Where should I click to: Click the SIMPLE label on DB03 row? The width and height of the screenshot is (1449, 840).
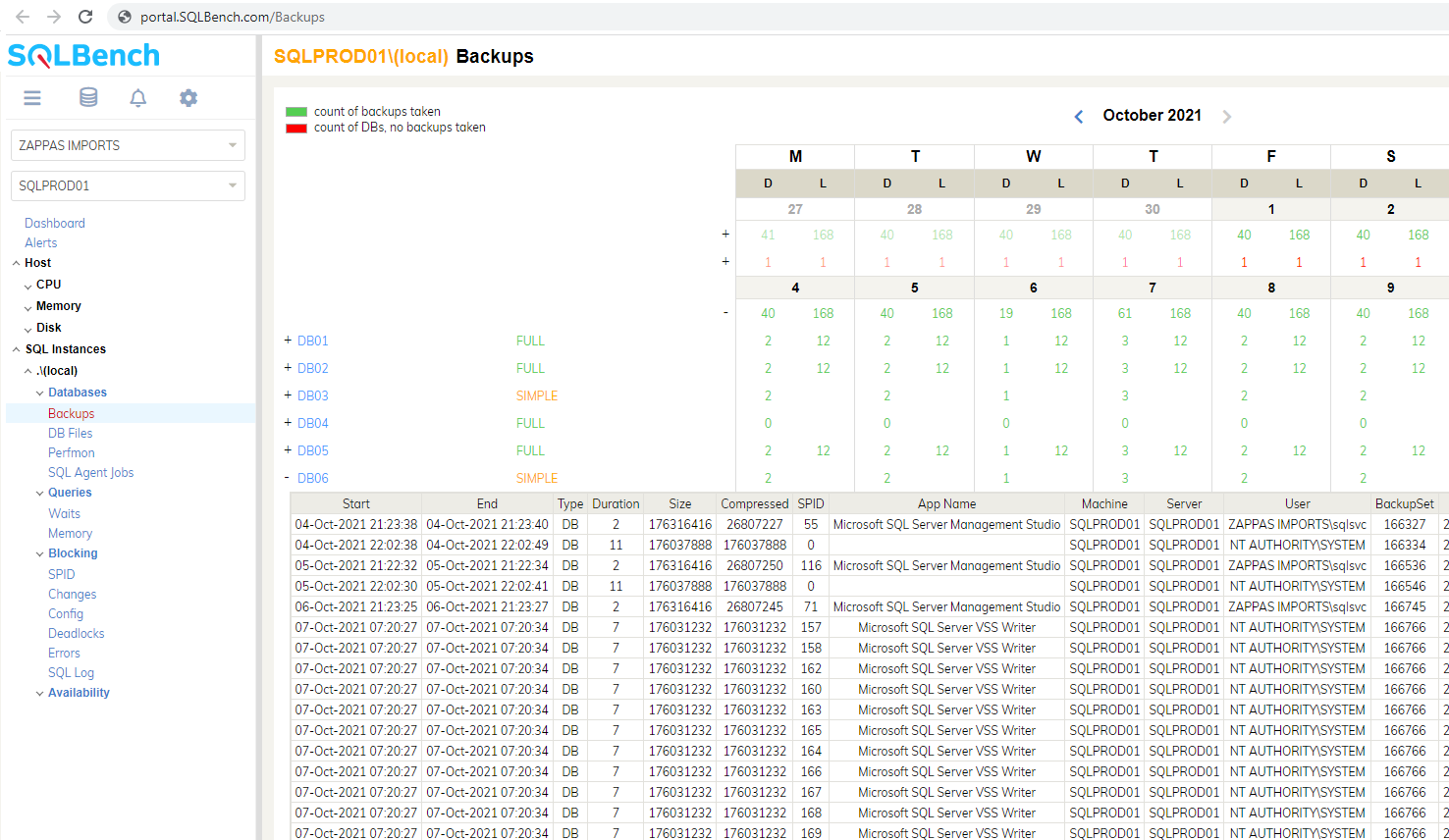537,395
